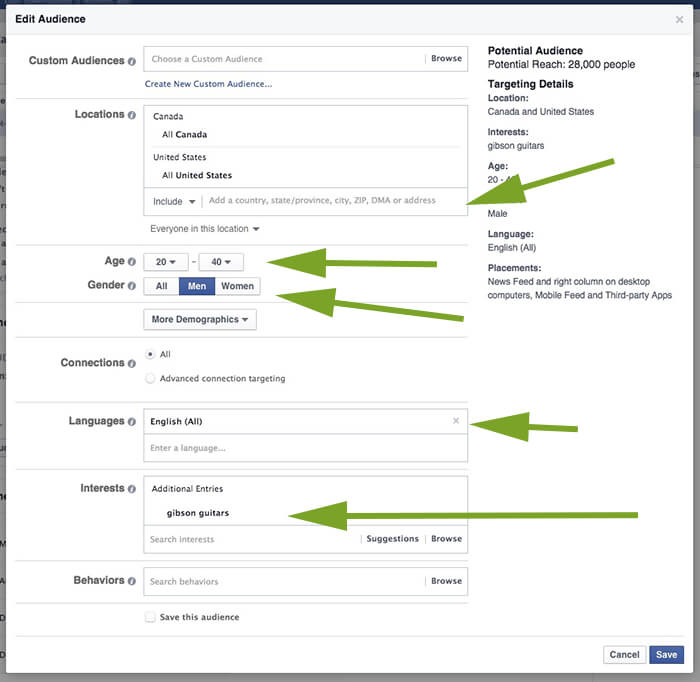This screenshot has height=682, width=700.
Task: Click the info icon next to Languages
Action: point(132,422)
